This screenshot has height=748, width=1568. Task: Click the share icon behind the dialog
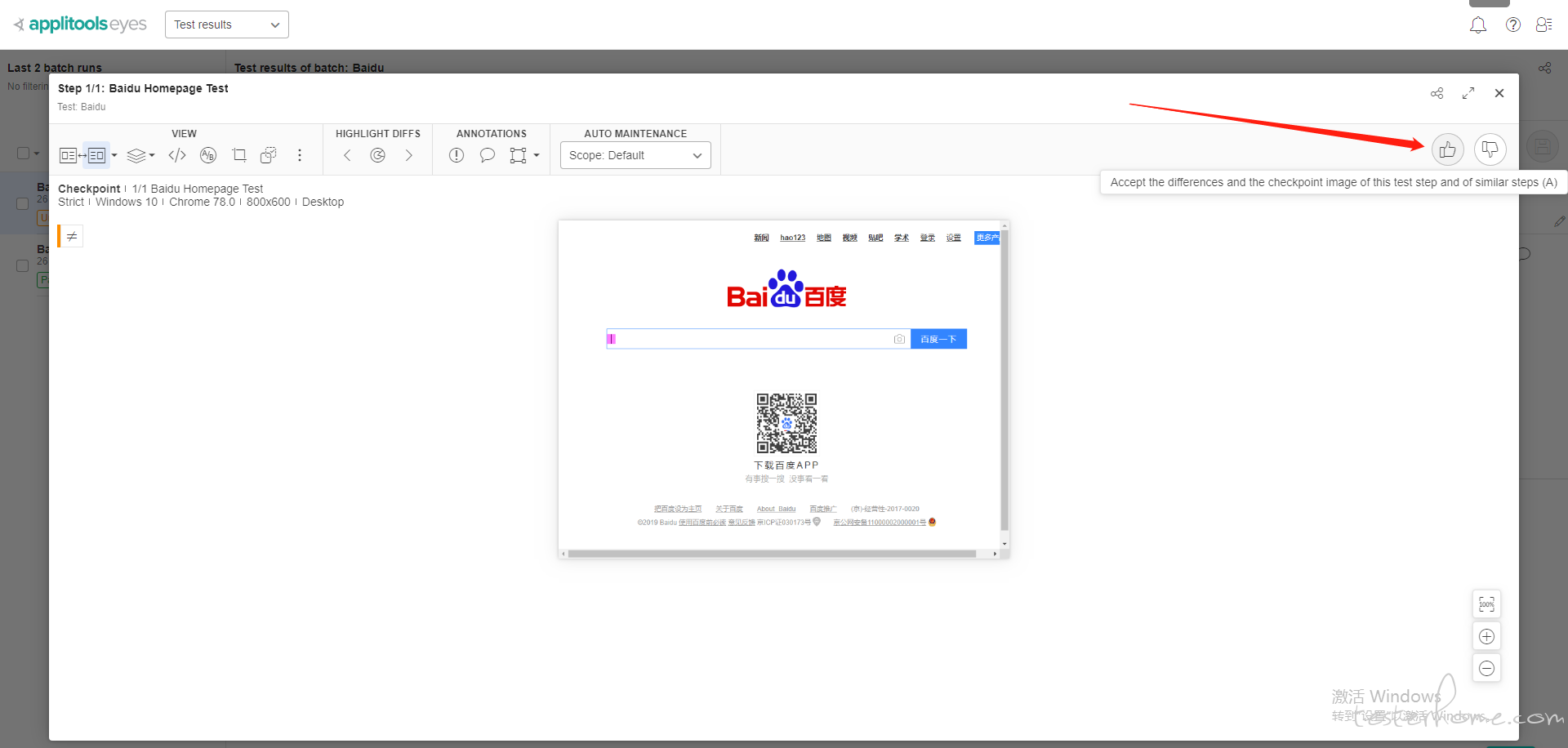(x=1545, y=68)
